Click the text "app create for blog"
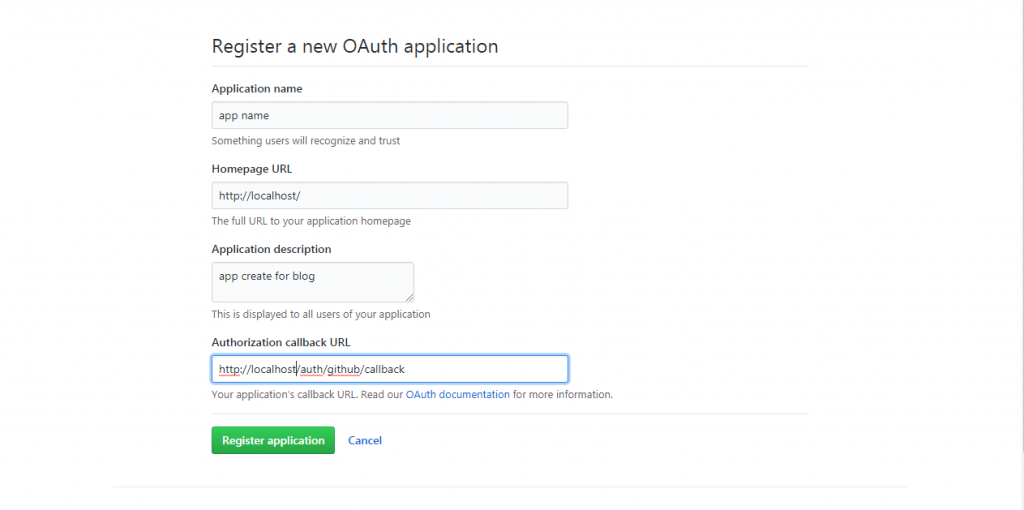 click(266, 276)
